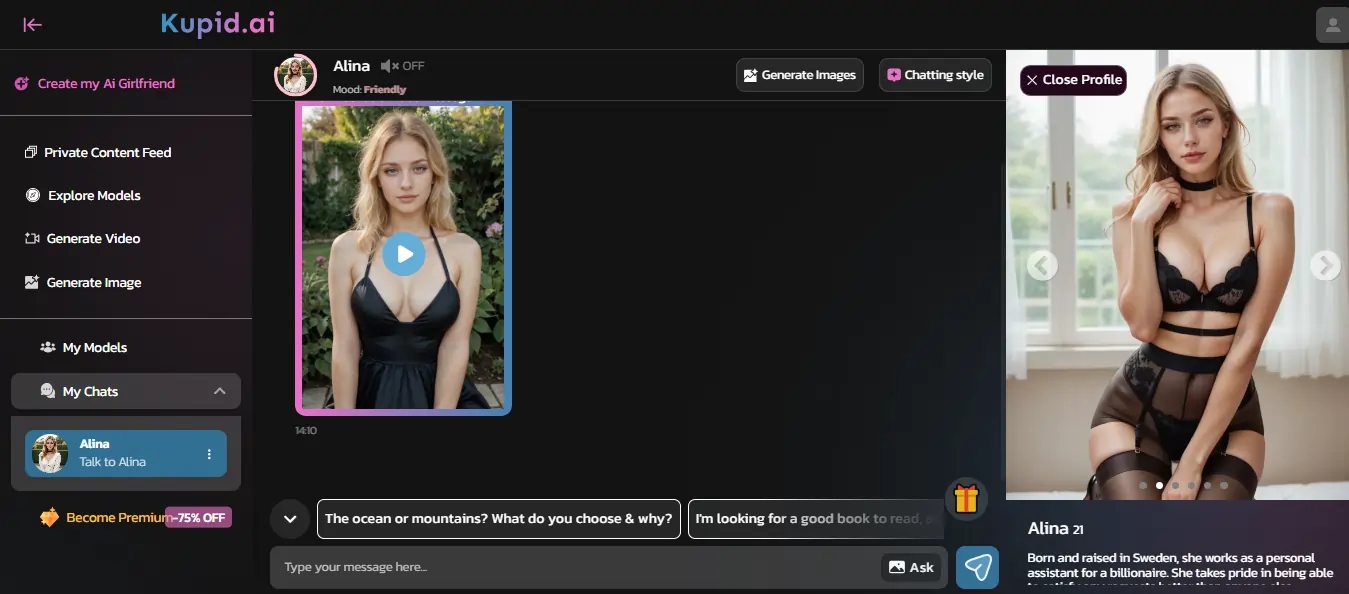Open the three-dot menu on Alina chat
Viewport: 1349px width, 594px height.
point(209,453)
